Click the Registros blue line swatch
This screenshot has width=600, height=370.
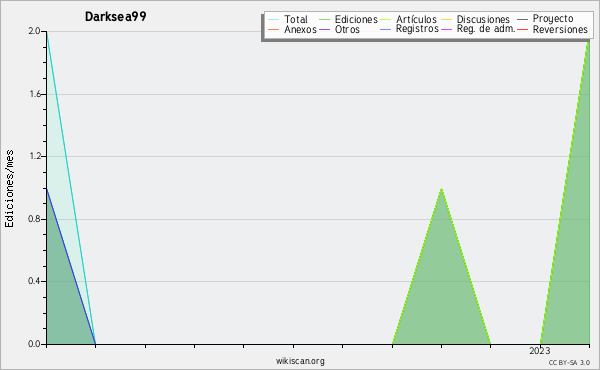pos(386,29)
